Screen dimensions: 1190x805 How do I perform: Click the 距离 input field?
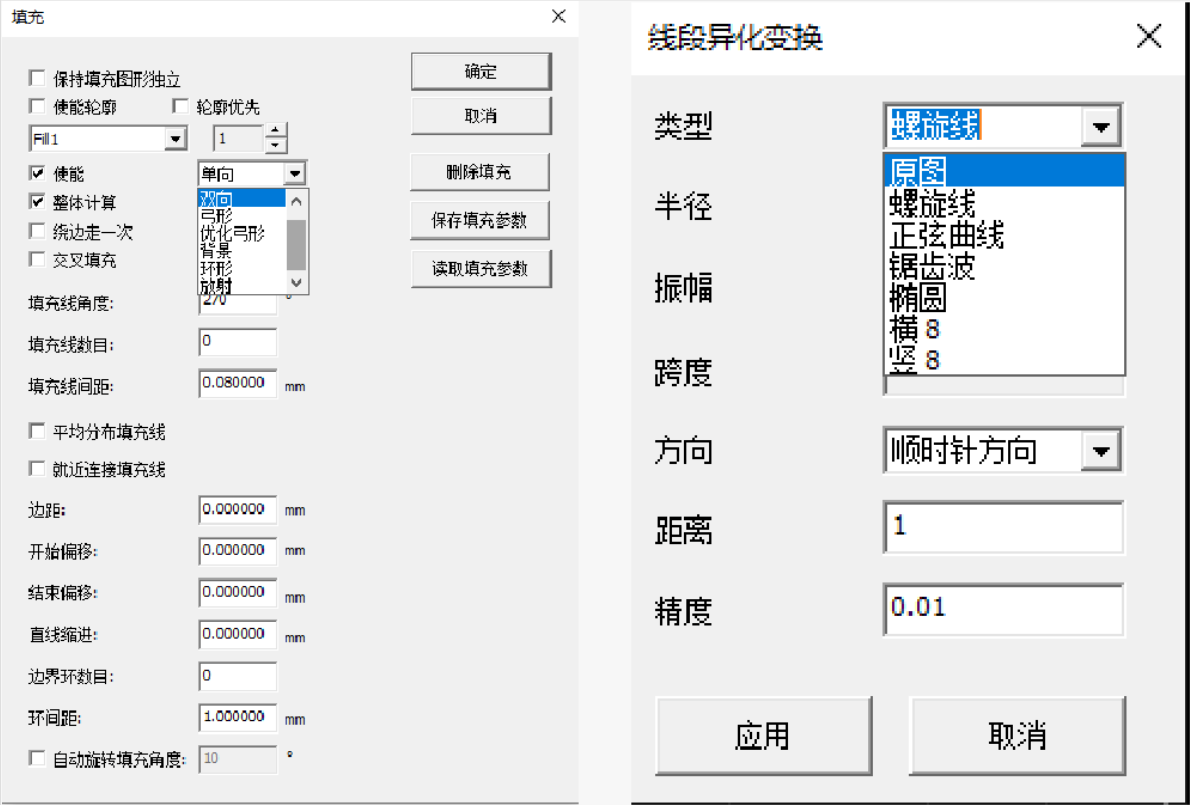coord(1004,527)
